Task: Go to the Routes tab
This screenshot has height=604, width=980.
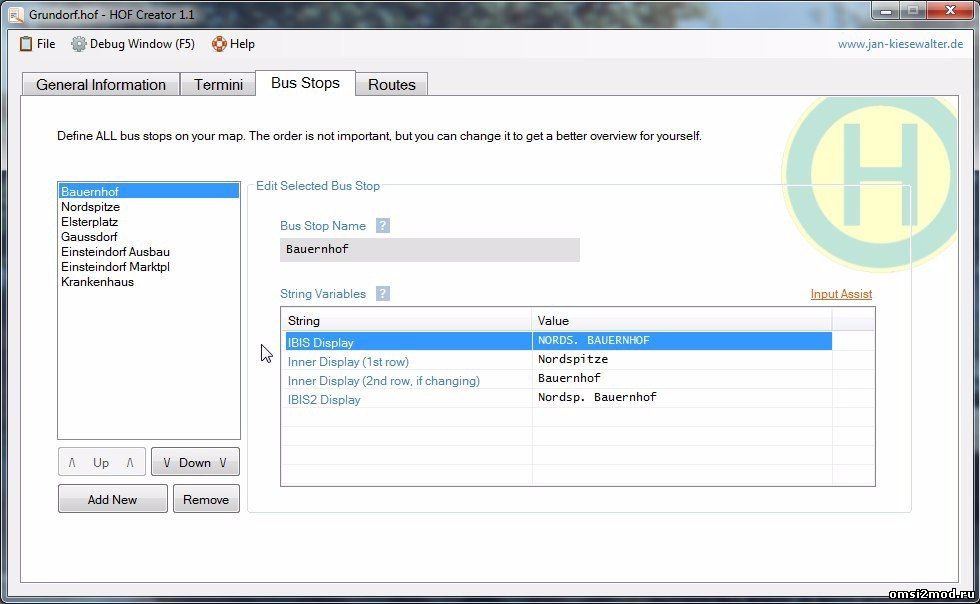Action: coord(391,85)
